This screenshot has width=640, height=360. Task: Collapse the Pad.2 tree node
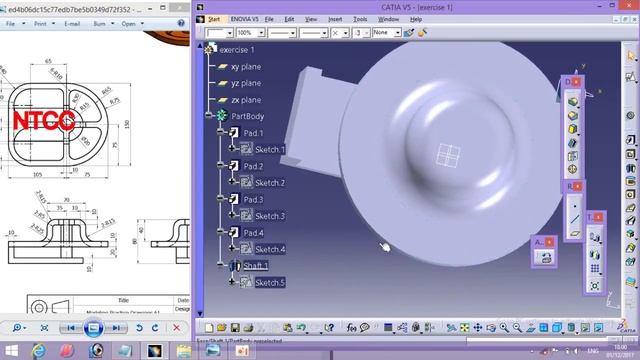pos(220,165)
